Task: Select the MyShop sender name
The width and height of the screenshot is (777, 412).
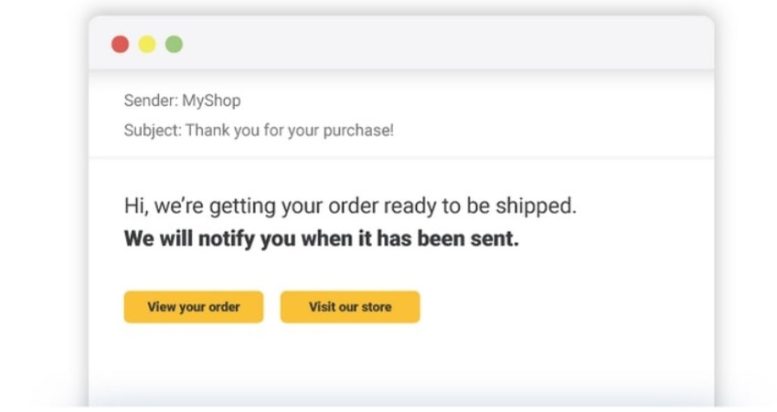Action: (212, 101)
